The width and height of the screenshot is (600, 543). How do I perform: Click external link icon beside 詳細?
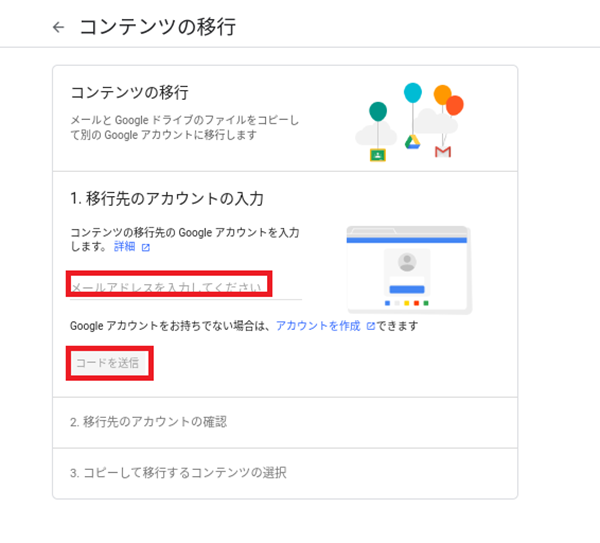pos(146,248)
